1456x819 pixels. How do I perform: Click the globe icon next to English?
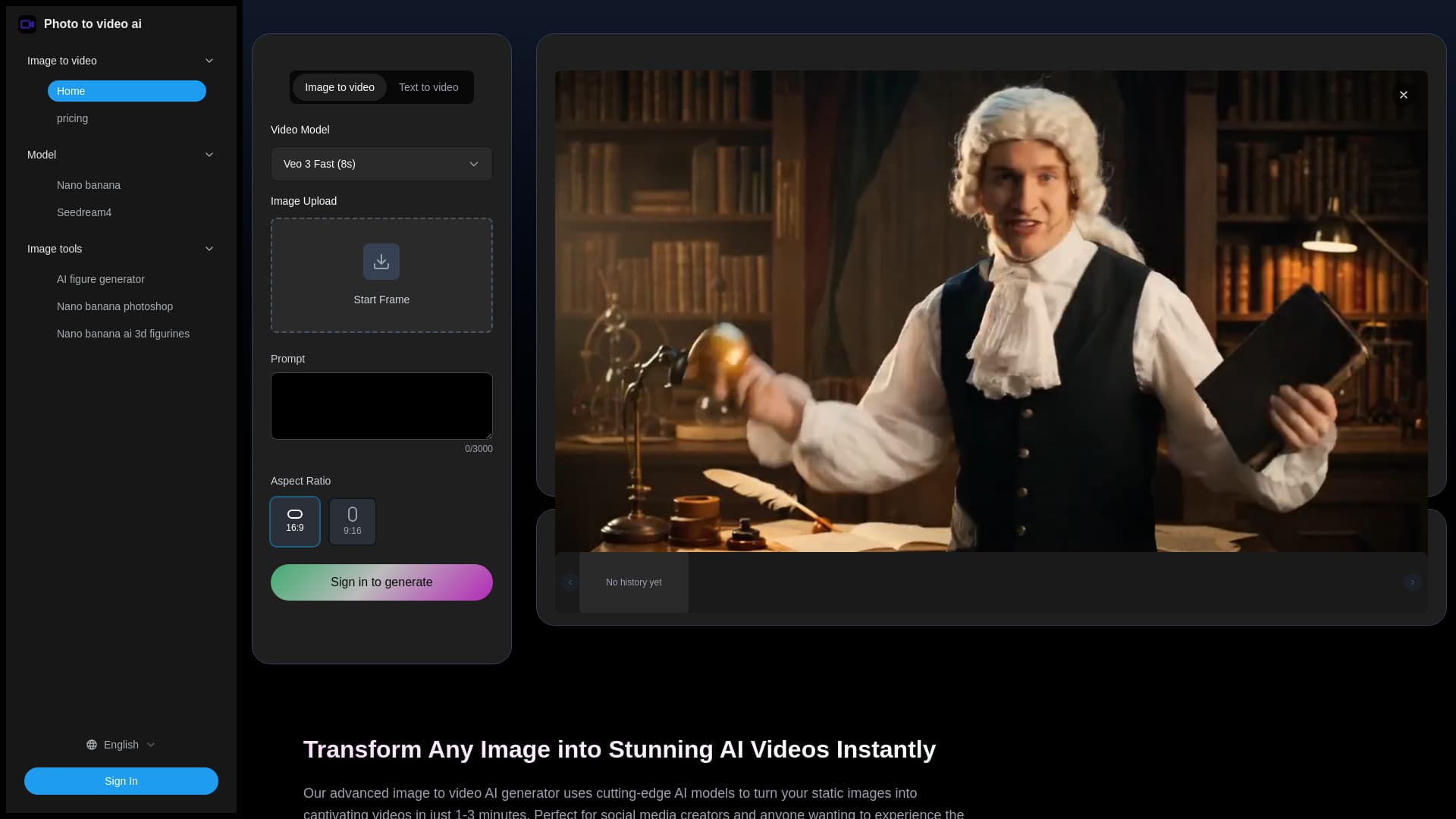[x=91, y=745]
